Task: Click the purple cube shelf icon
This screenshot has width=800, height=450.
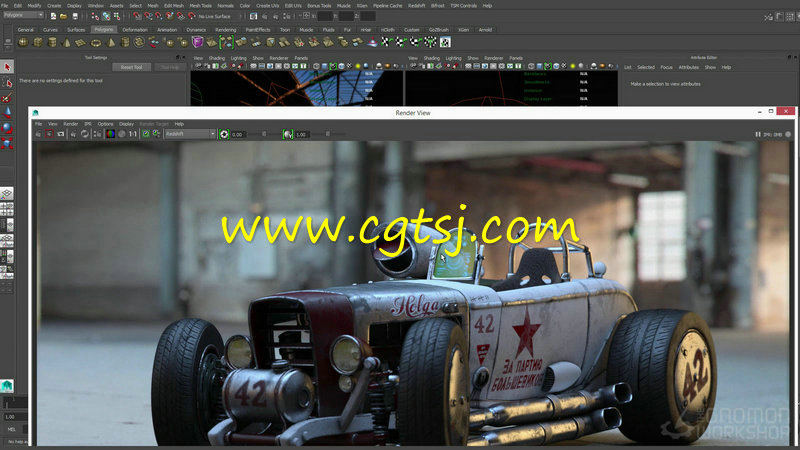Action: click(197, 42)
